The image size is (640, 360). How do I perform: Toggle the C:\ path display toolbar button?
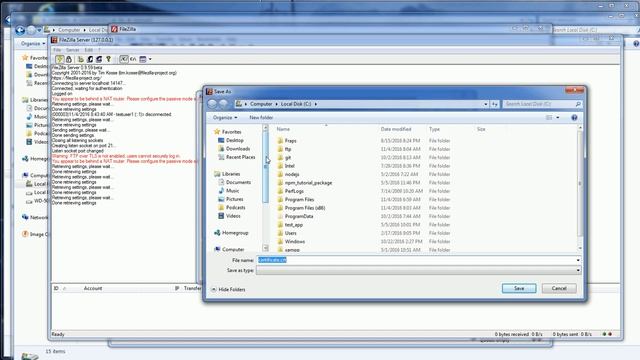133,59
